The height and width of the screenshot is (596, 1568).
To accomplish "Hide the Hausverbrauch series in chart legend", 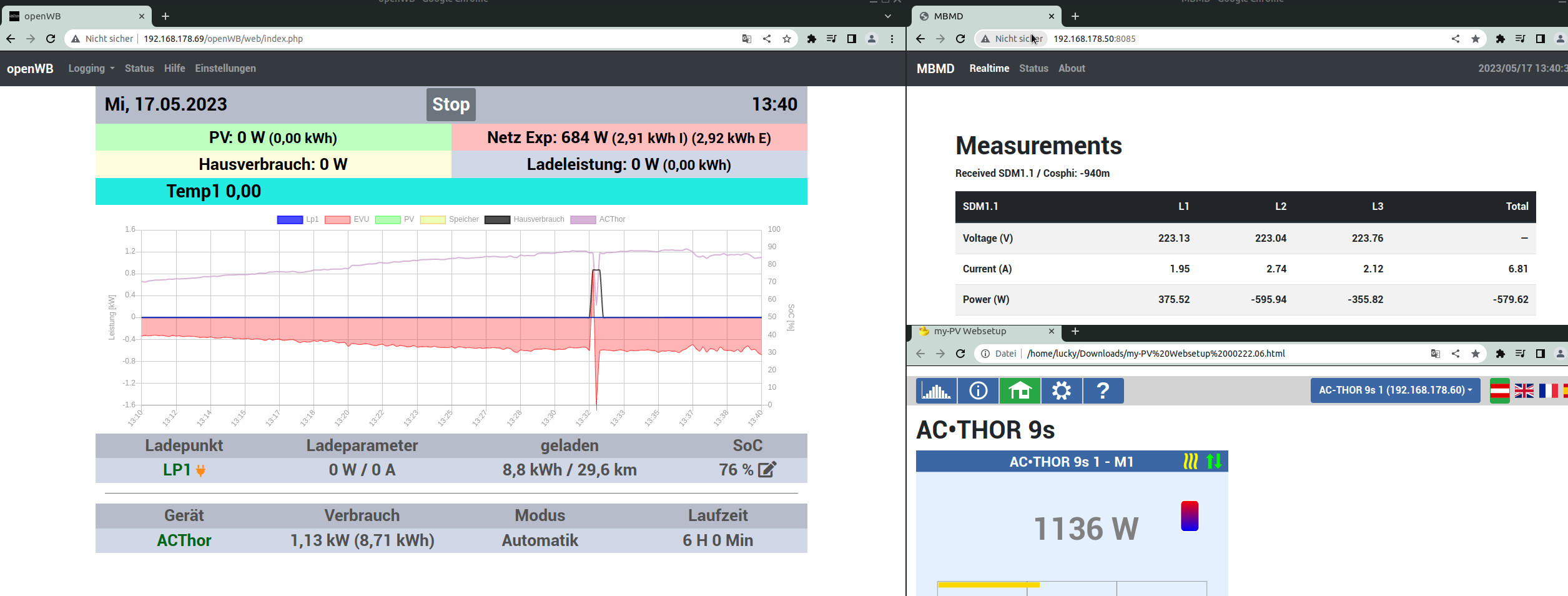I will (525, 220).
